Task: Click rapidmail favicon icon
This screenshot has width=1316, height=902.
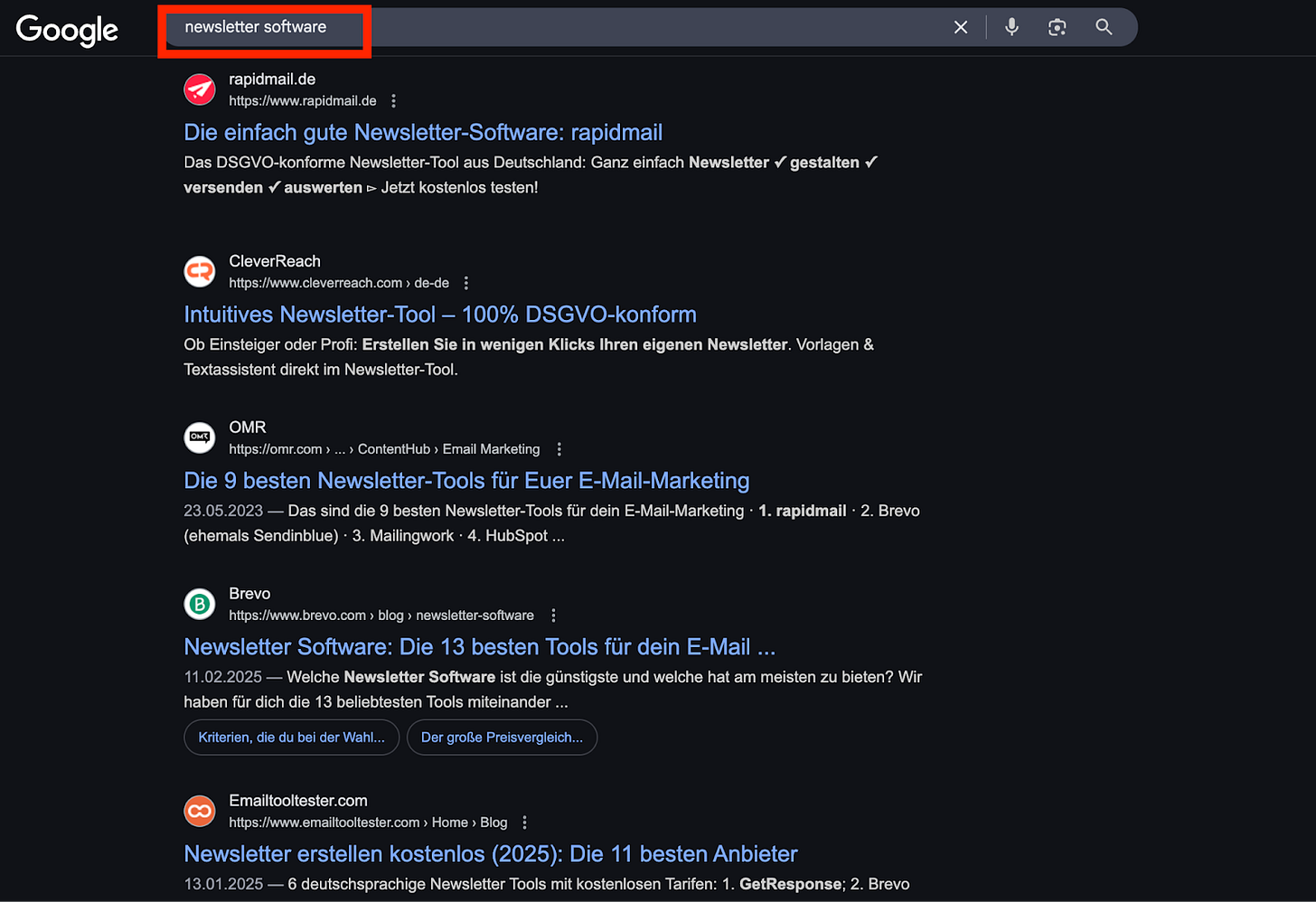Action: click(200, 89)
